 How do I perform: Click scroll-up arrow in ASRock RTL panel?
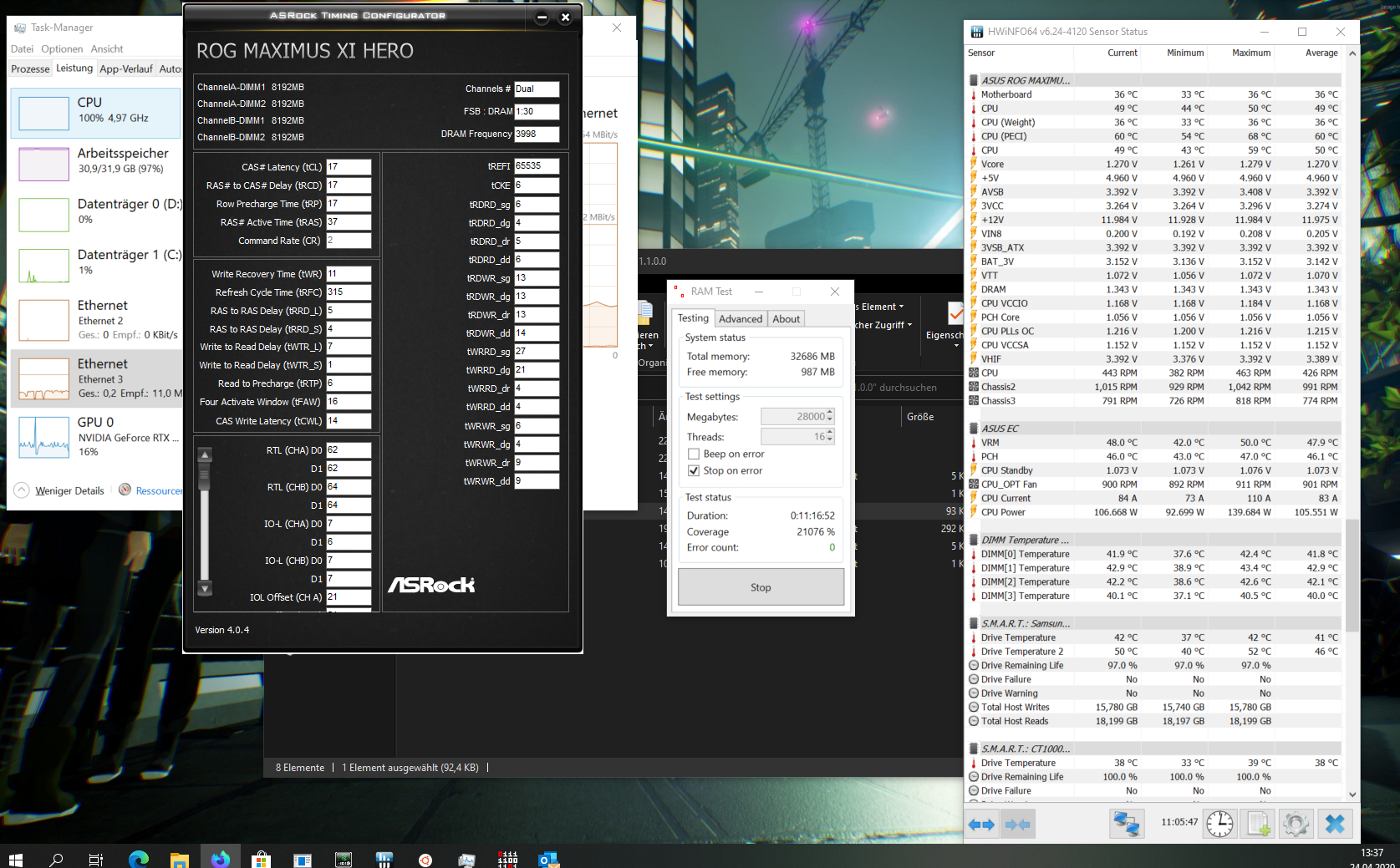205,455
